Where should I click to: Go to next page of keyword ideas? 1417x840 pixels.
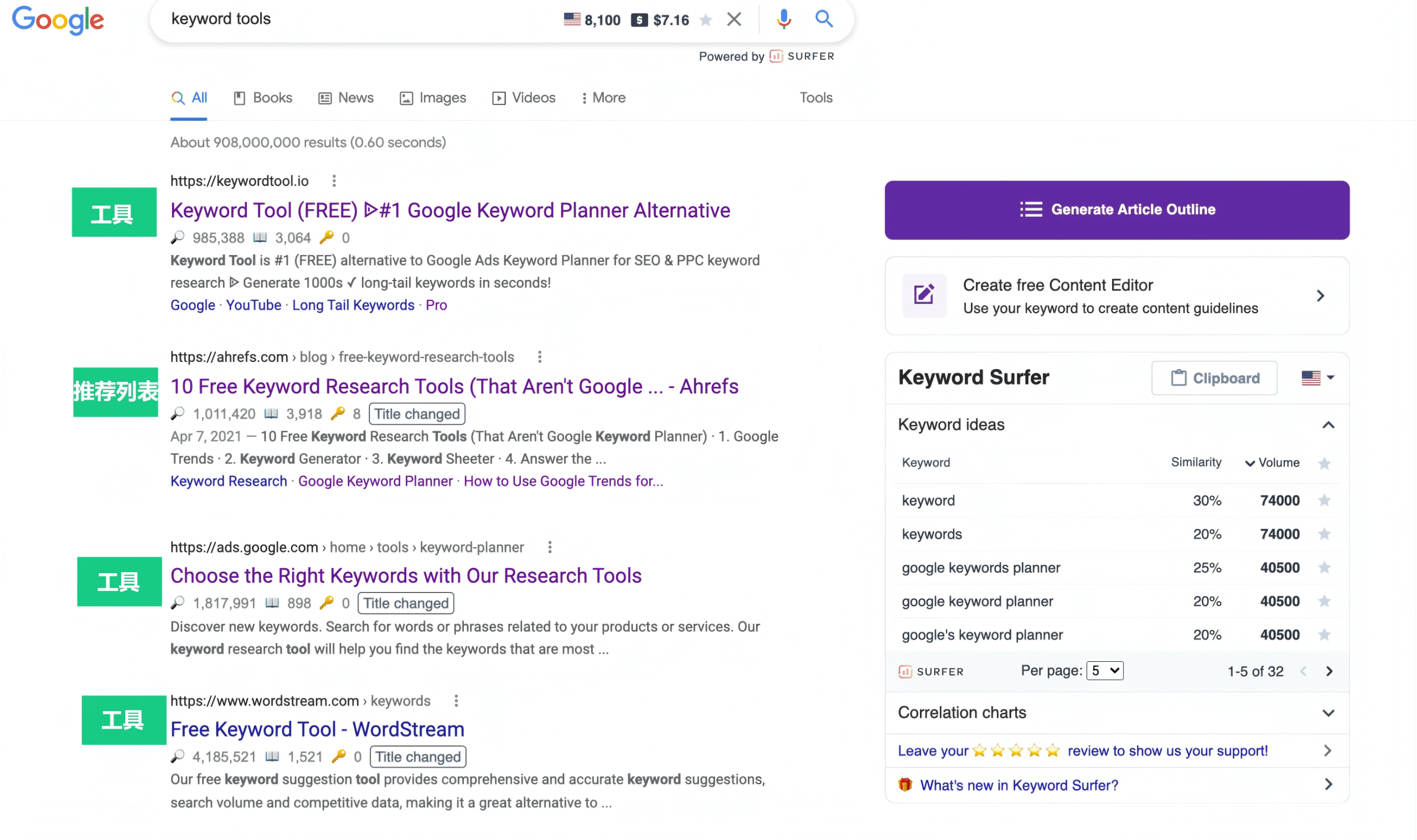pyautogui.click(x=1329, y=671)
